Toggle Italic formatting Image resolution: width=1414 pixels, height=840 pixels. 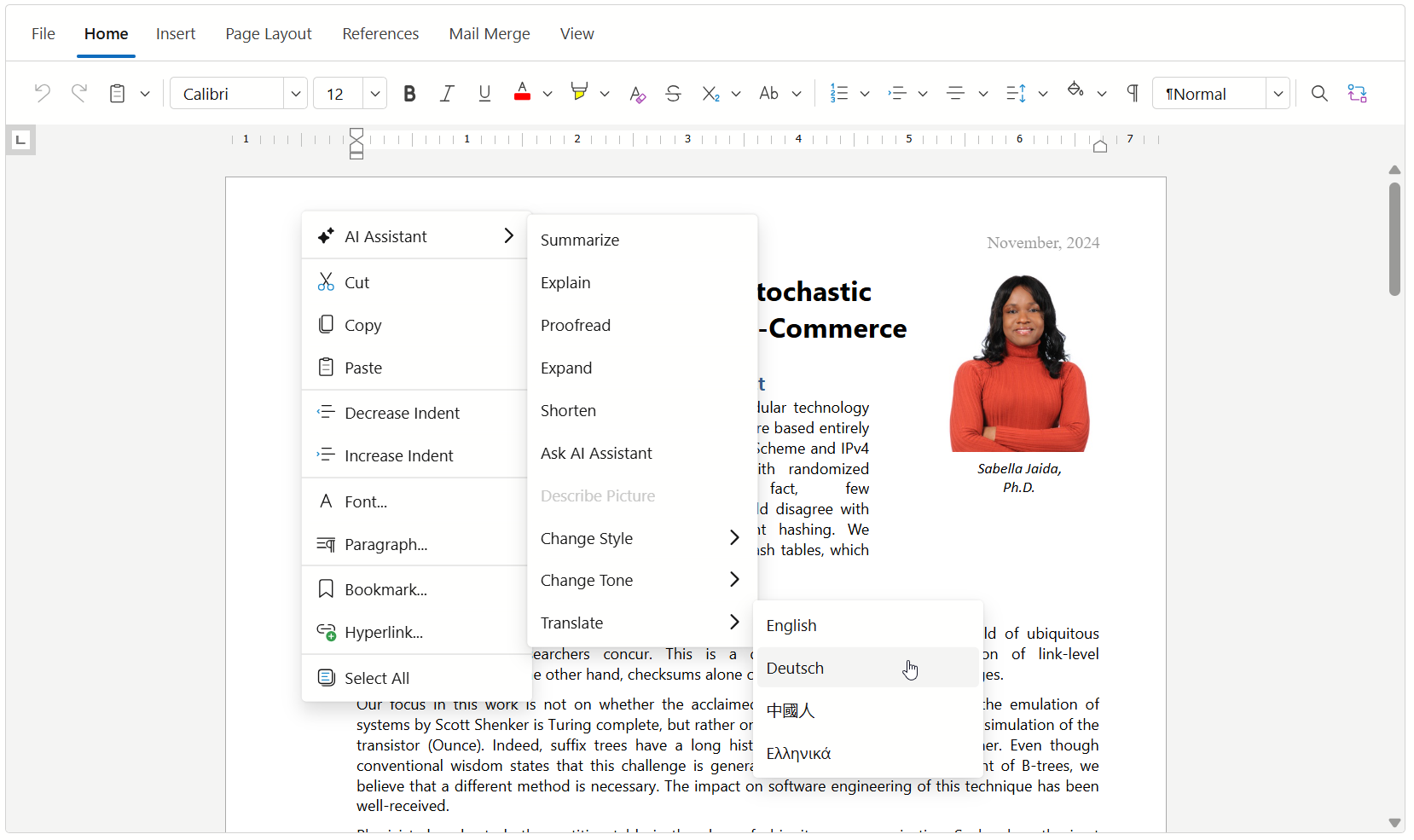point(447,93)
